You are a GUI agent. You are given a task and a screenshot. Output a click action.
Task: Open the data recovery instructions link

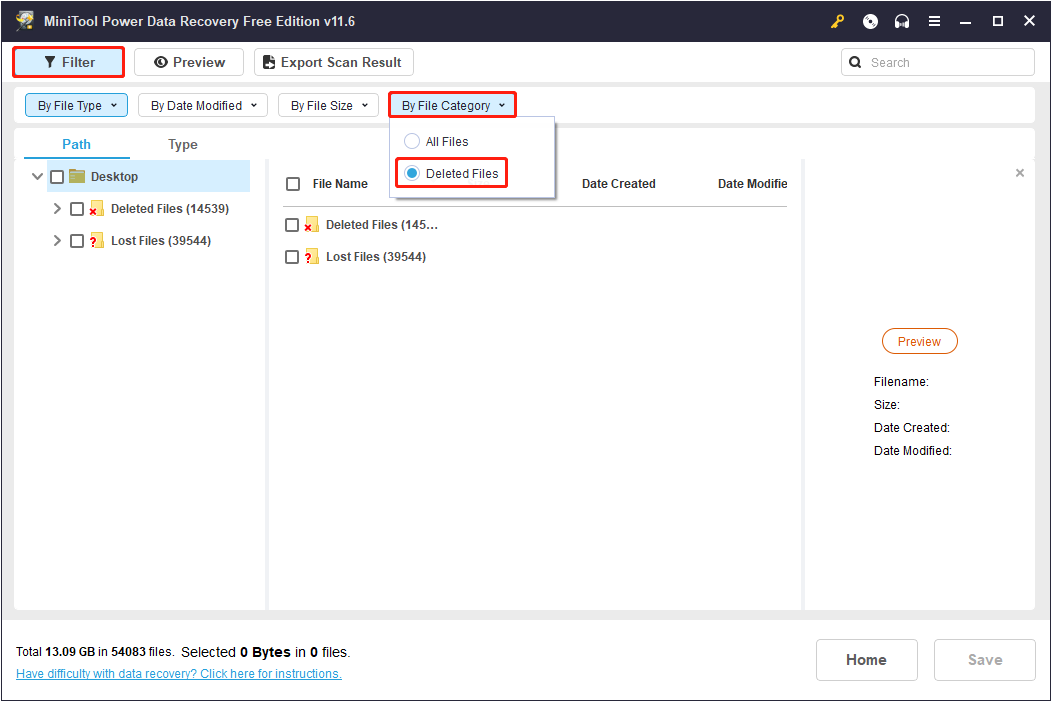click(178, 673)
